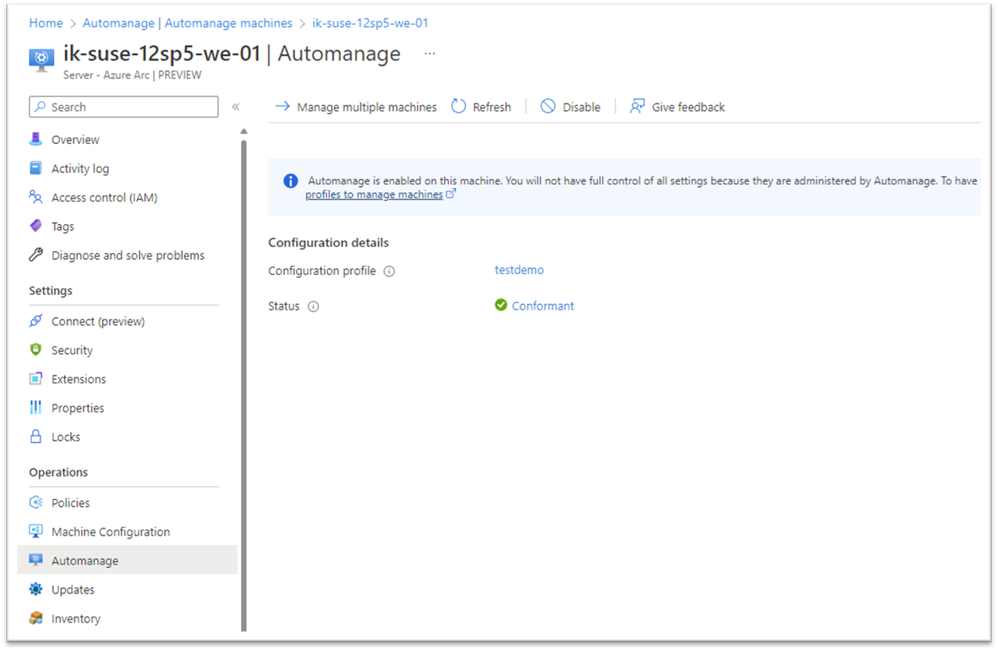Viewport: 998px width, 651px height.
Task: Click the Access control (IAM) icon
Action: (36, 197)
